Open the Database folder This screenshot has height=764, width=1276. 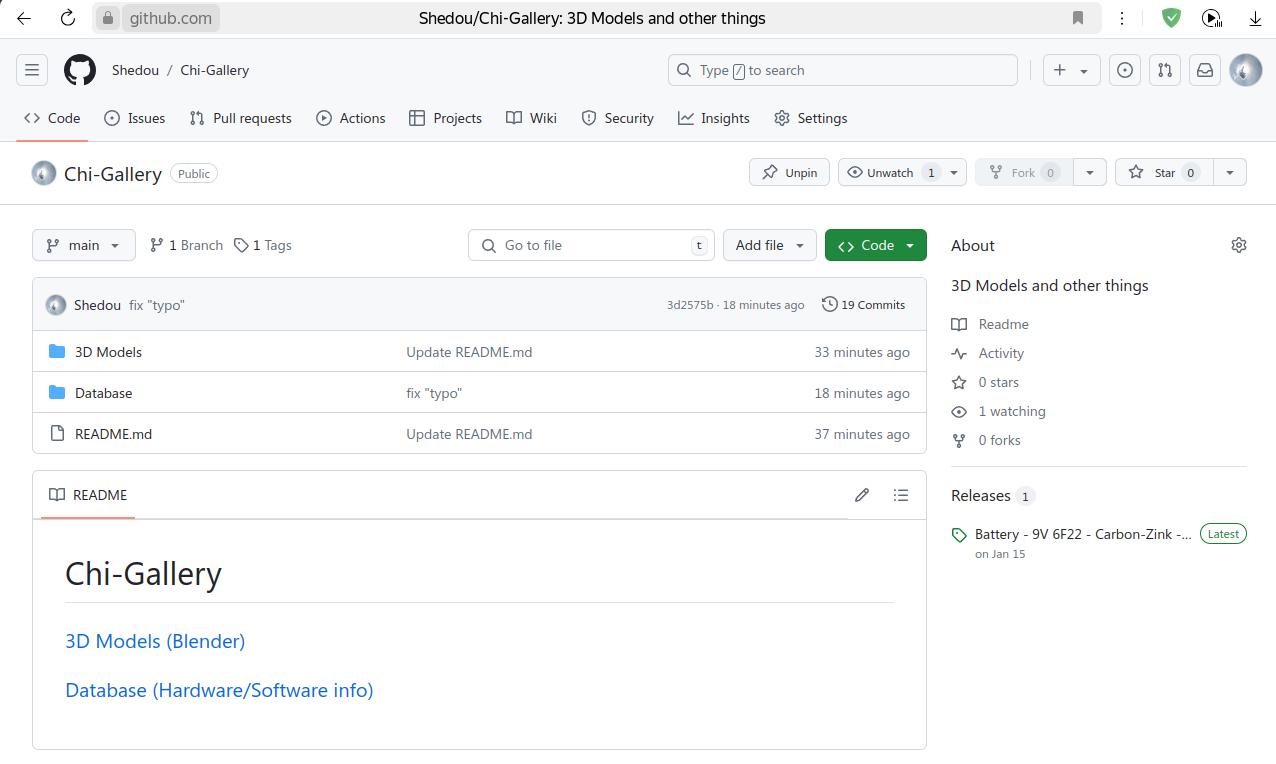coord(104,393)
